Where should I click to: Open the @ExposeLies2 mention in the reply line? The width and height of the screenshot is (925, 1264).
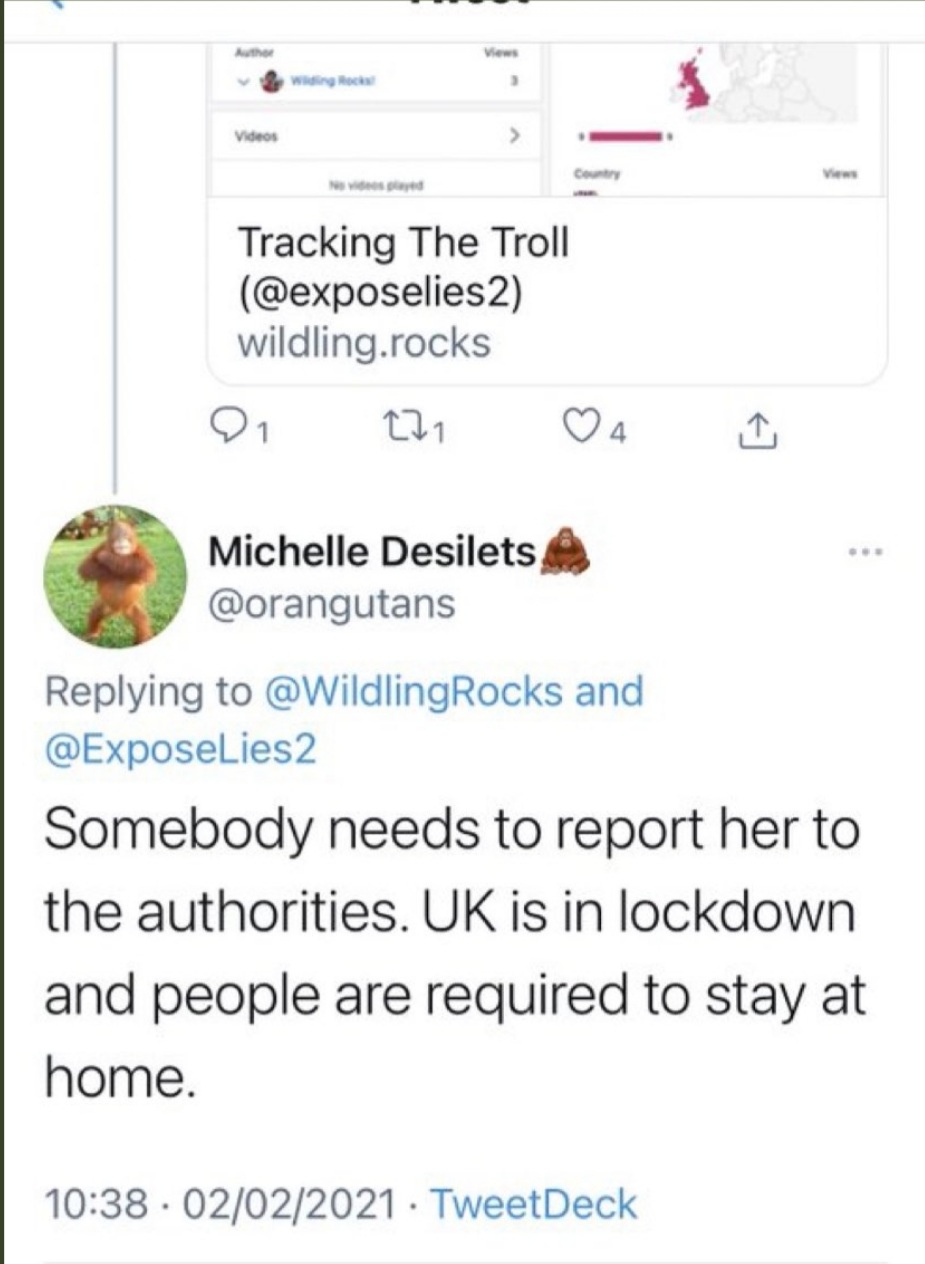click(180, 748)
